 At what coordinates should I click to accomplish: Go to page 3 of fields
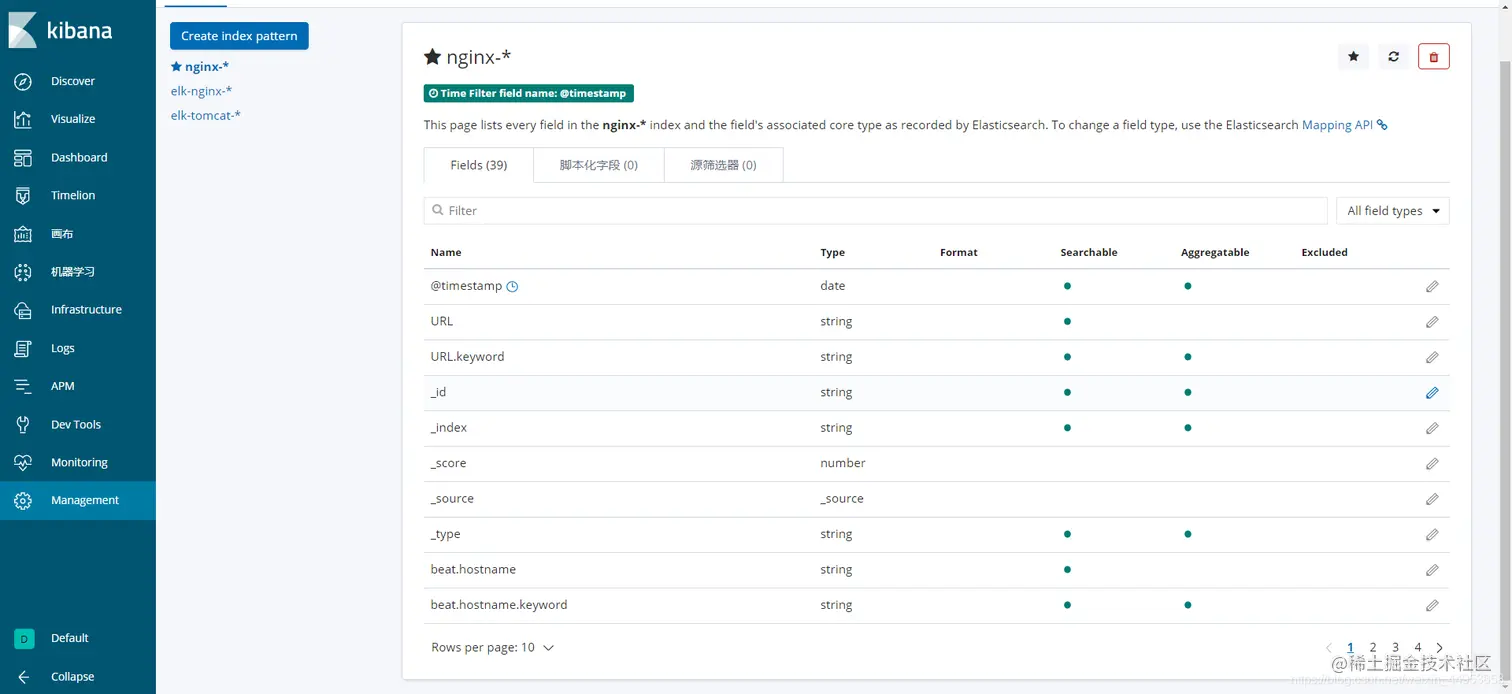(1395, 648)
